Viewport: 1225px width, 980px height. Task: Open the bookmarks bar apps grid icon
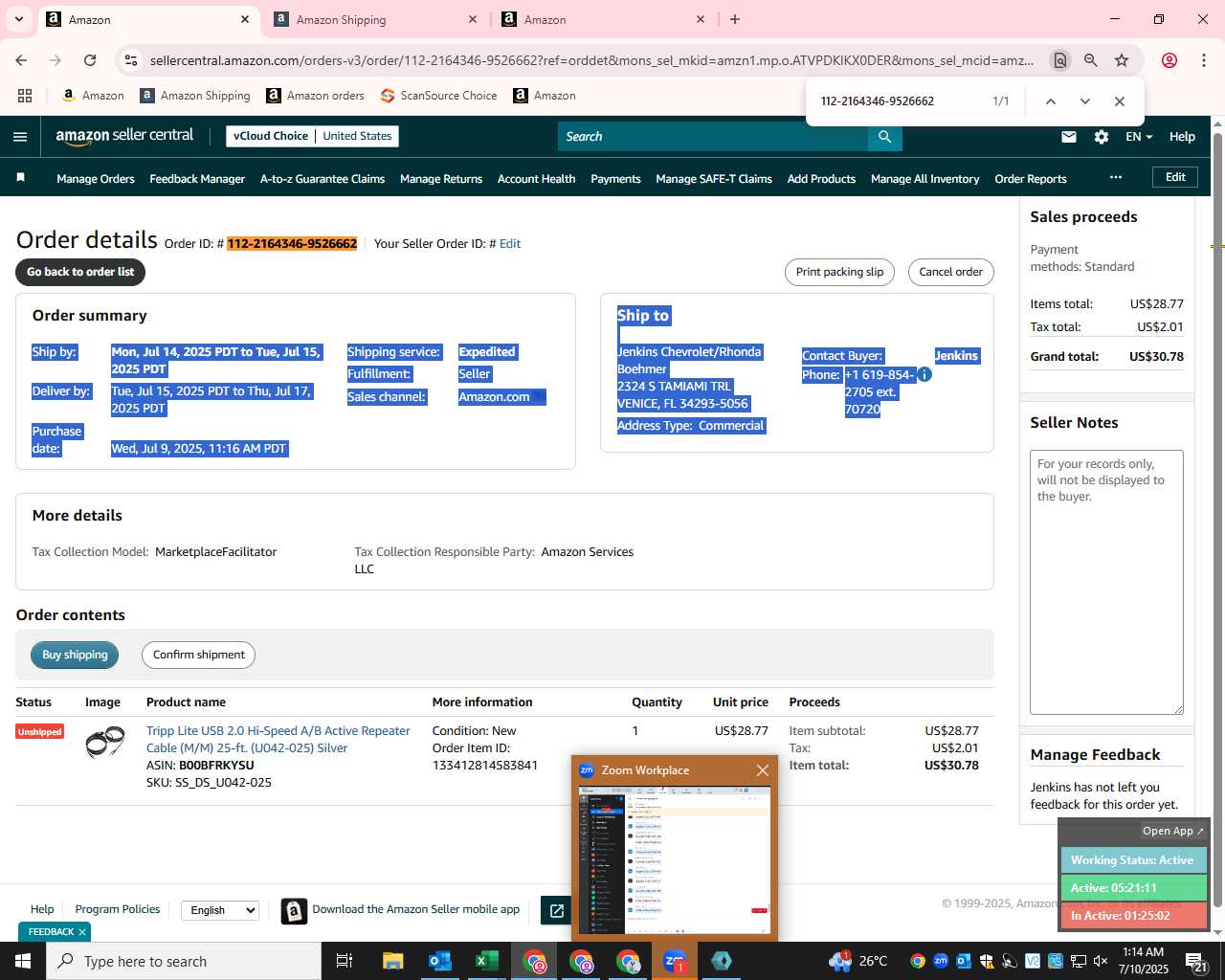tap(25, 96)
